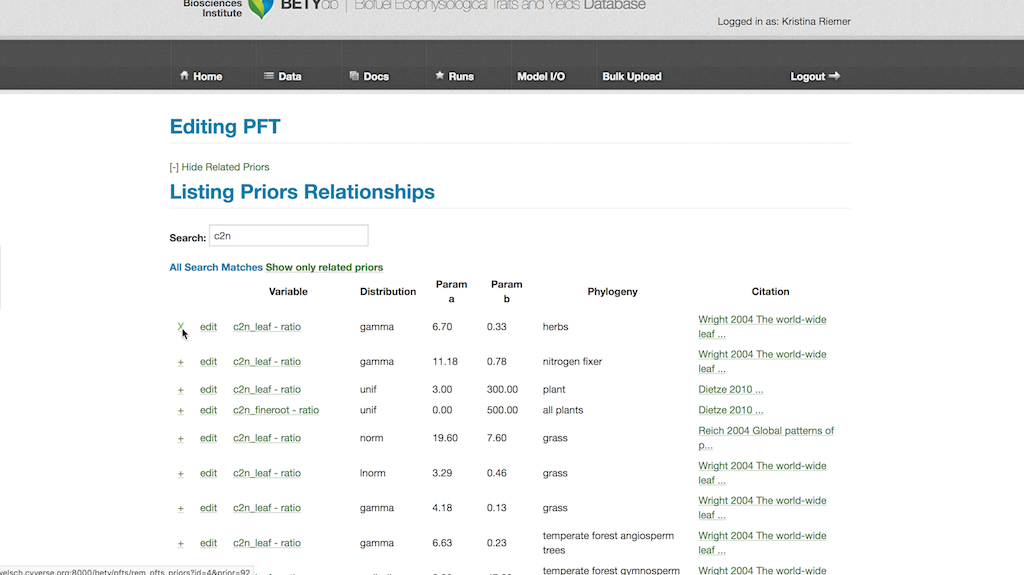Click the plus icon beside the norm distribution row

pos(181,438)
